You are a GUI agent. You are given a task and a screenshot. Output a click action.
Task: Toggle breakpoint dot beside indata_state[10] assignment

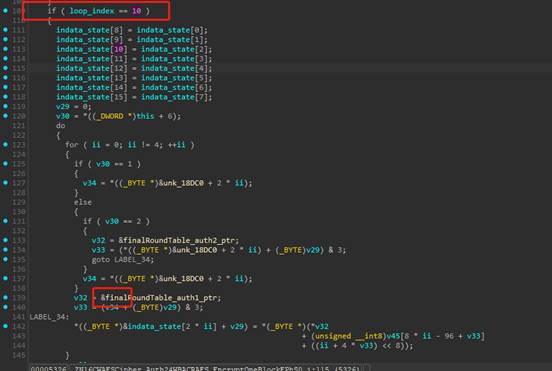[6, 49]
